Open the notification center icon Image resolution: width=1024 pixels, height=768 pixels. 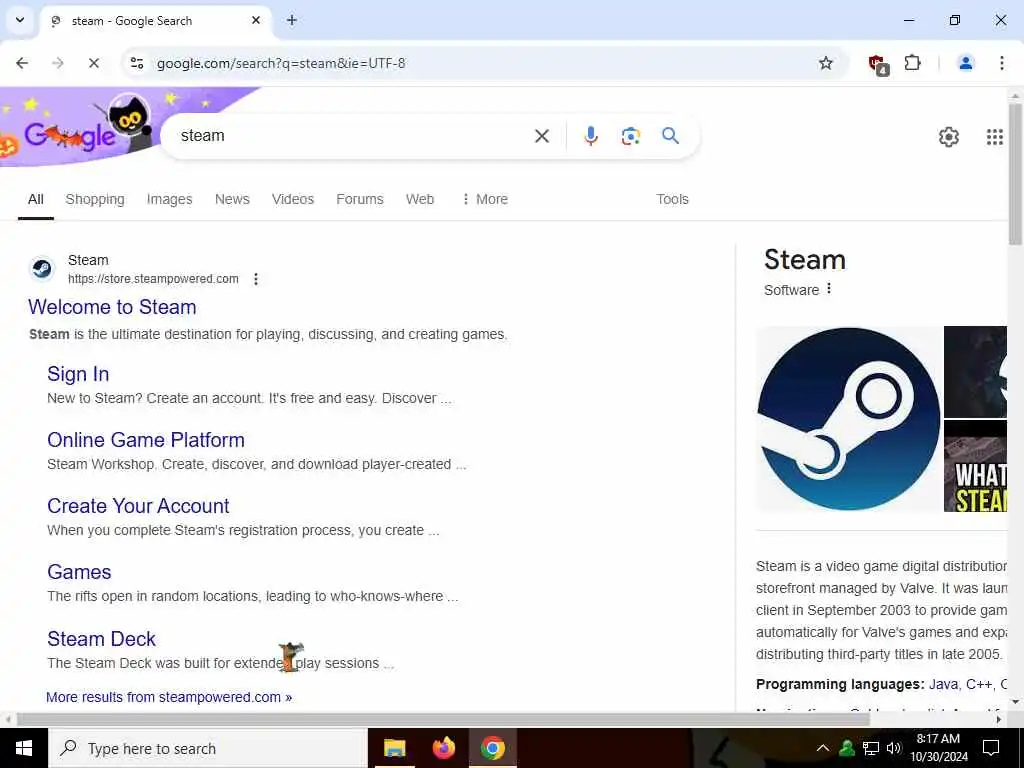pos(991,748)
